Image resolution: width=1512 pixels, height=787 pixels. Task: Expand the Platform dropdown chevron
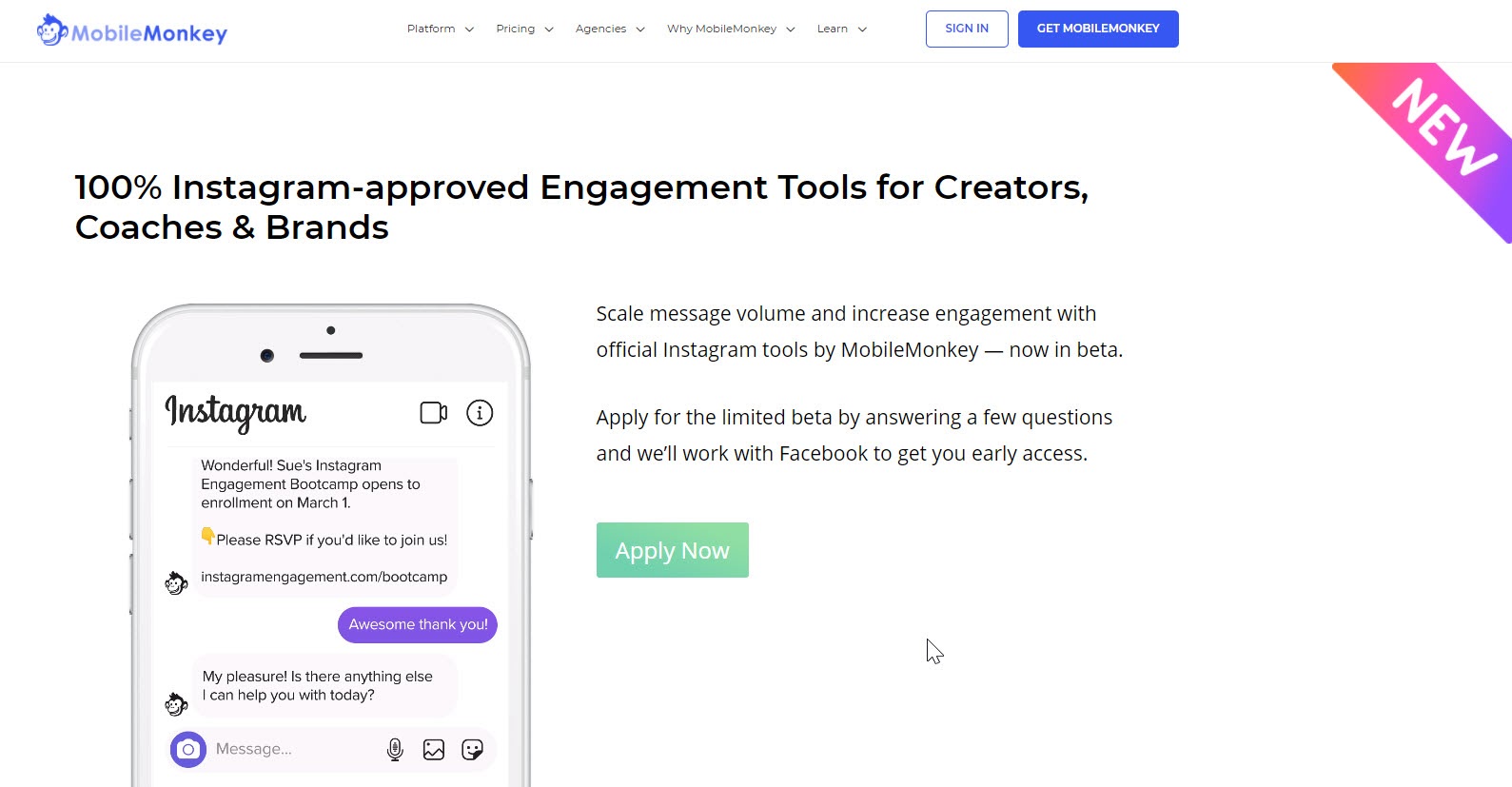tap(469, 30)
